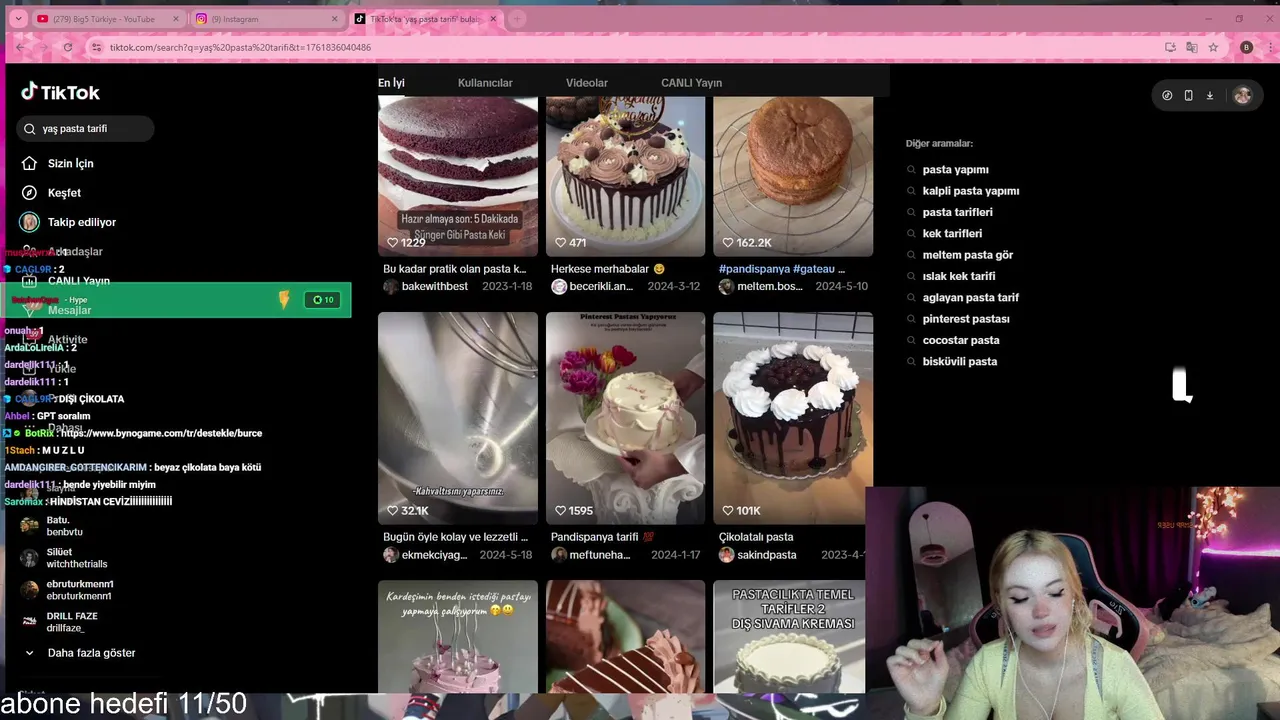Click the home icon beside Sizin İçin
Screen dimensions: 1280x720
(29, 163)
